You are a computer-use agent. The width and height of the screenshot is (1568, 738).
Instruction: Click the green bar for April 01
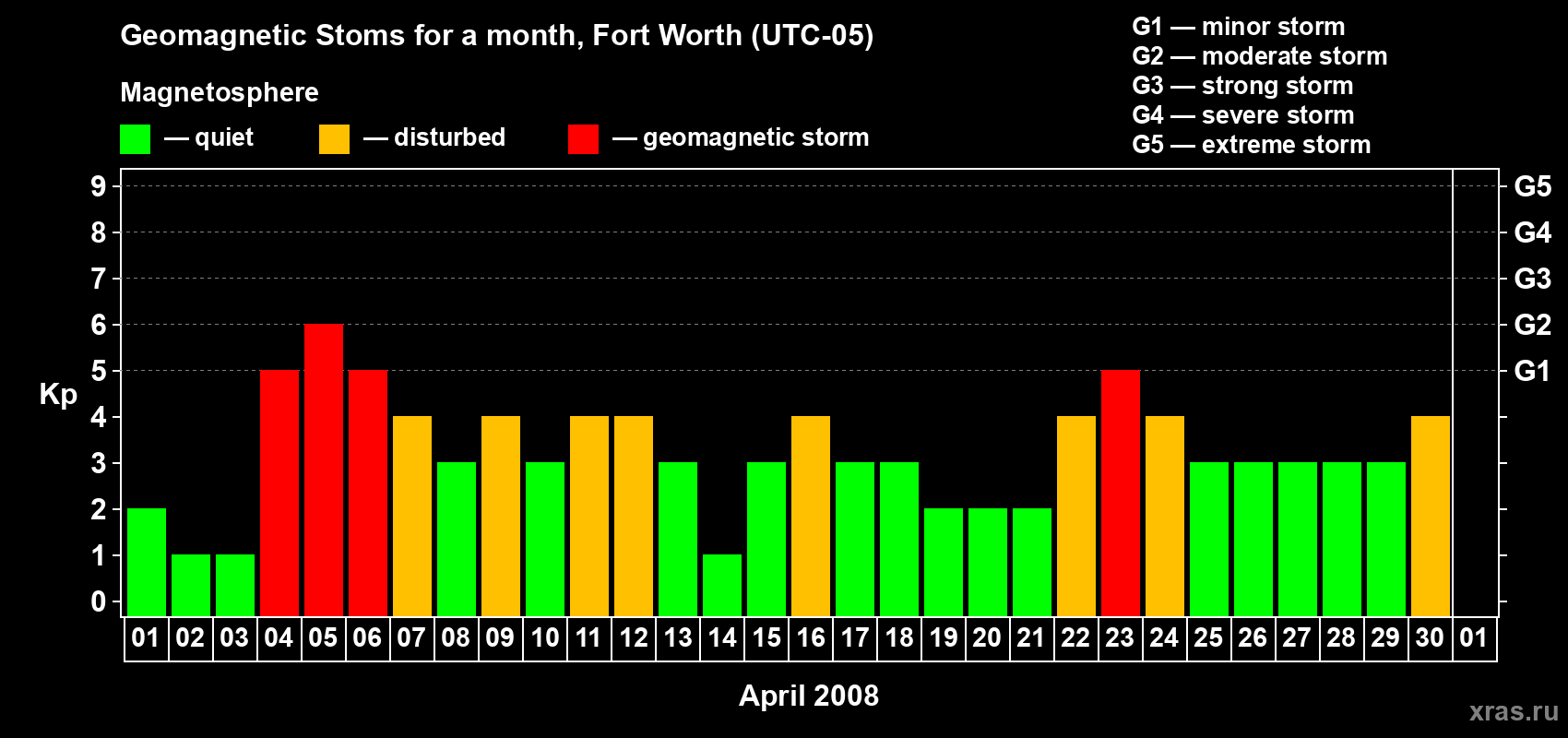tap(147, 562)
